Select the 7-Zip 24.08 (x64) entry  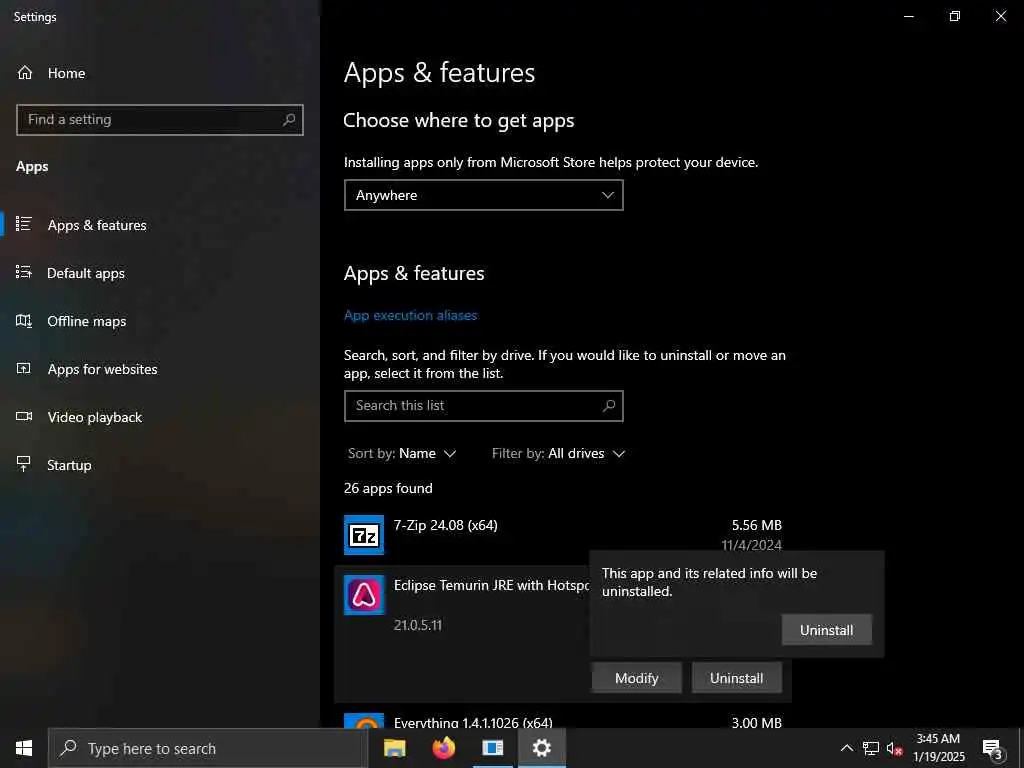point(562,535)
